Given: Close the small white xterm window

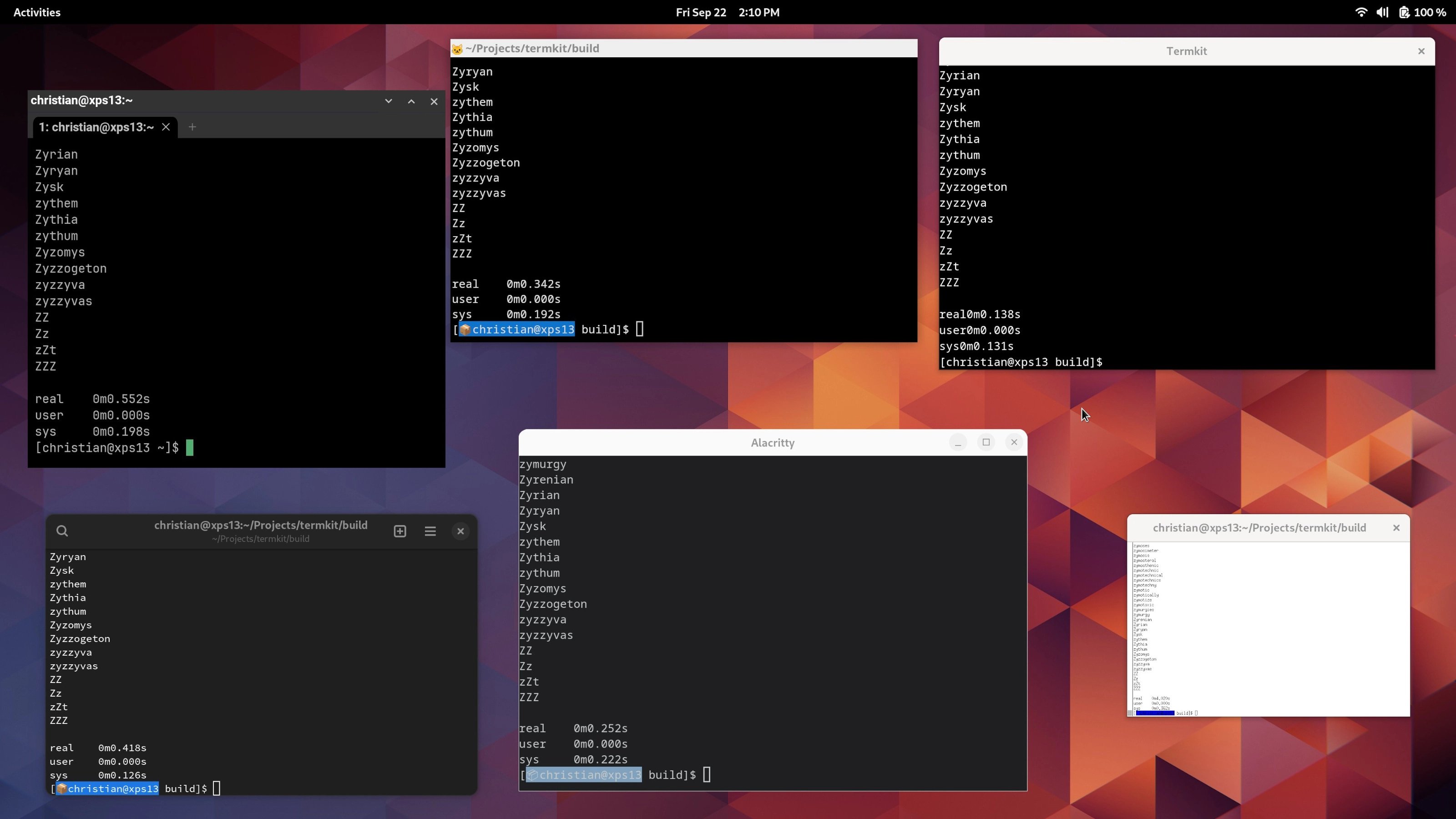Looking at the screenshot, I should point(1396,527).
